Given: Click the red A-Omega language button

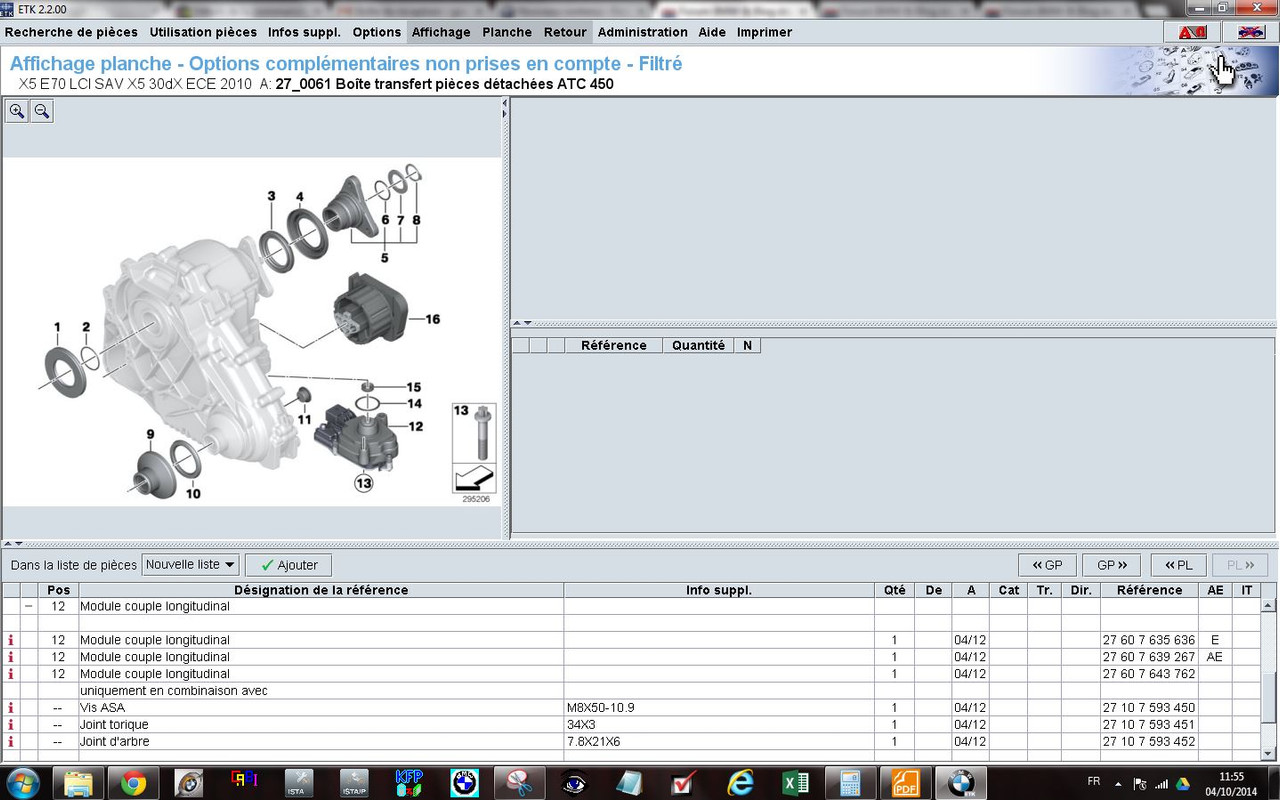Looking at the screenshot, I should pyautogui.click(x=1192, y=33).
